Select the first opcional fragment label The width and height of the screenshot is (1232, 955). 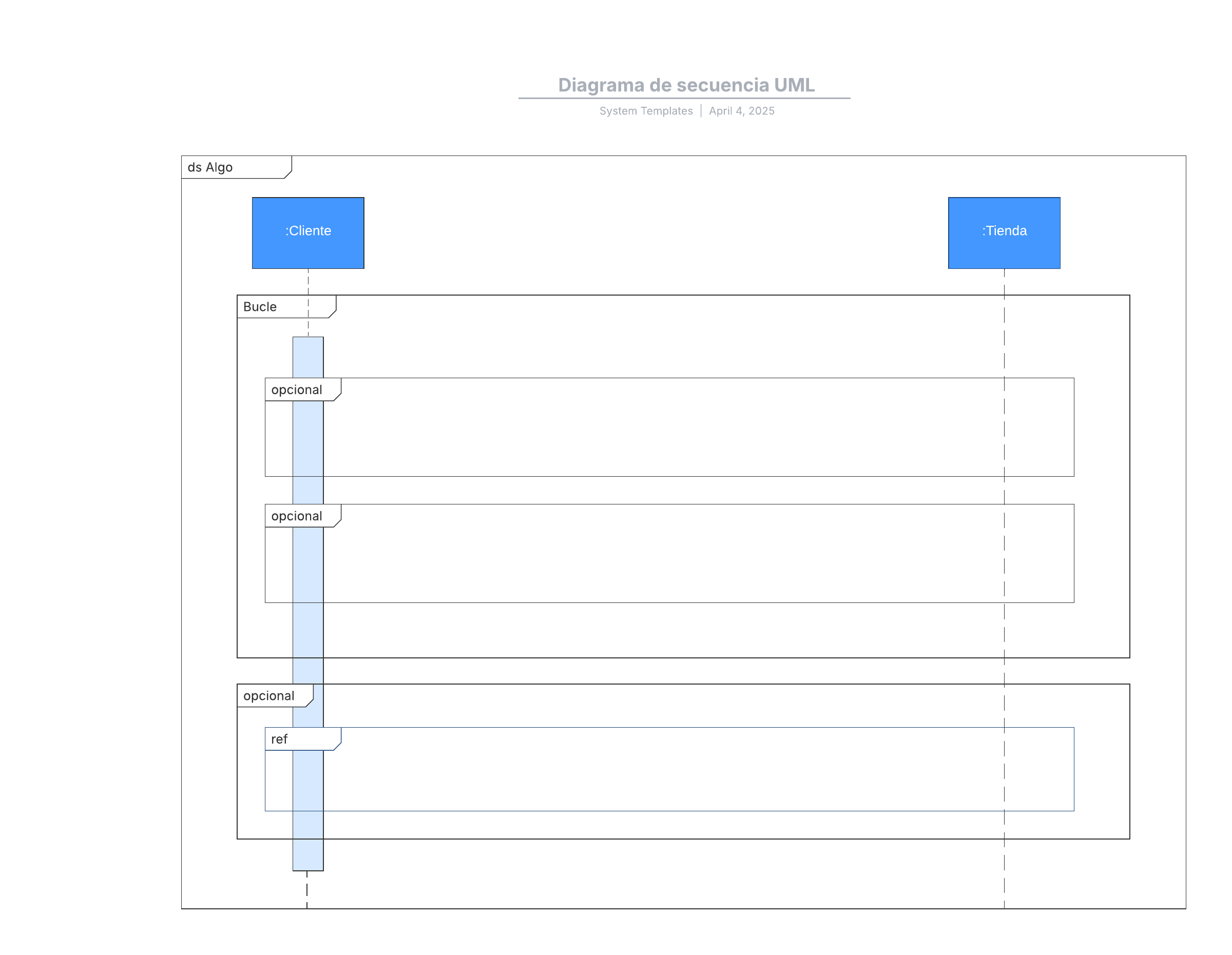(x=297, y=389)
